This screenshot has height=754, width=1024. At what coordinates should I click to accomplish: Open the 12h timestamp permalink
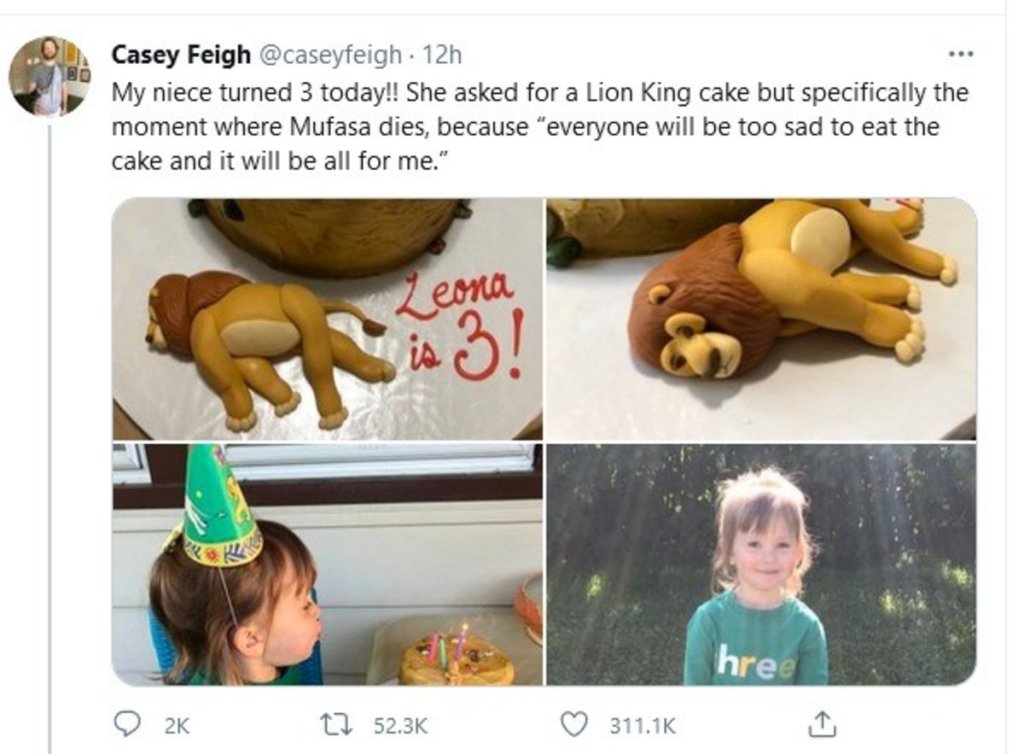(x=442, y=54)
